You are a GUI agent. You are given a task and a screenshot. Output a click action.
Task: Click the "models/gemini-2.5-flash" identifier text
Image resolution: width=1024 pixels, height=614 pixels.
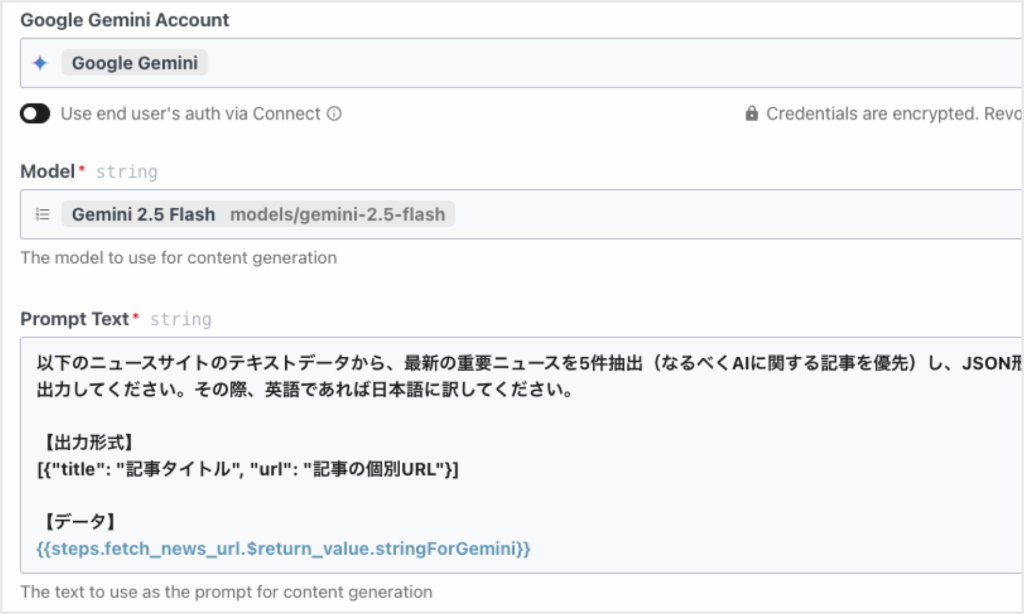pos(337,214)
